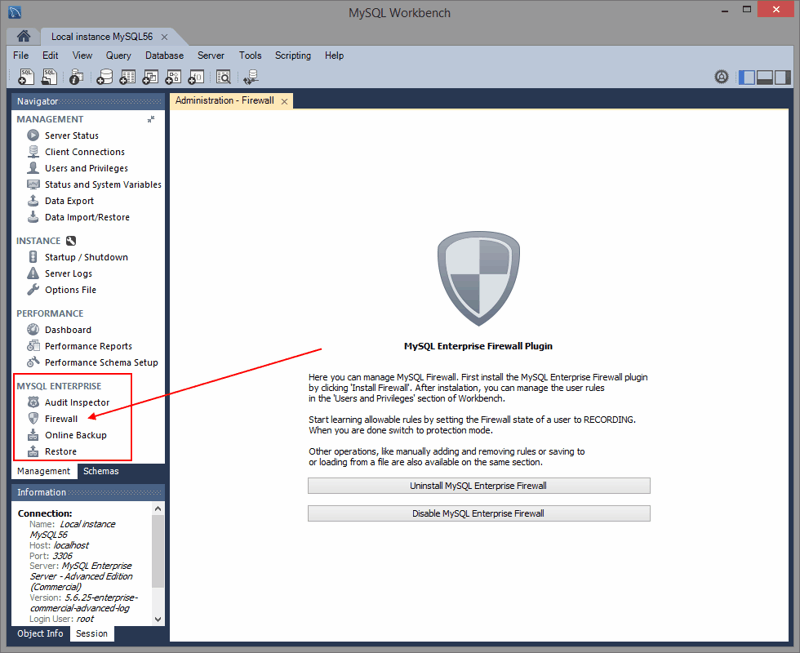The width and height of the screenshot is (800, 653).
Task: Click the reconnect to DBMS icon
Action: (251, 77)
